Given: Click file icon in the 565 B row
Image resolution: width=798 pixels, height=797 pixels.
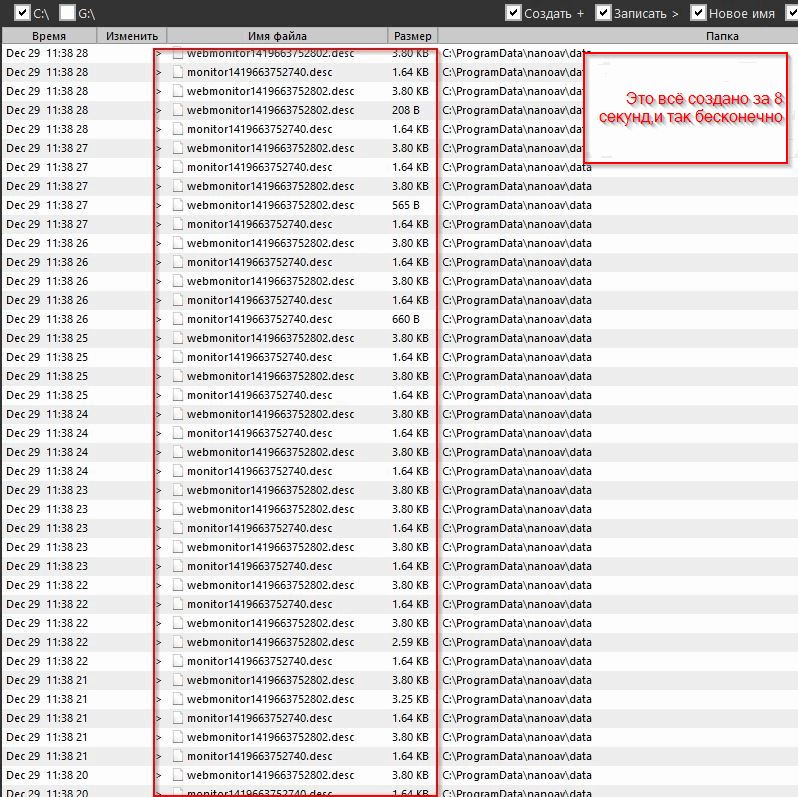Looking at the screenshot, I should pos(178,205).
